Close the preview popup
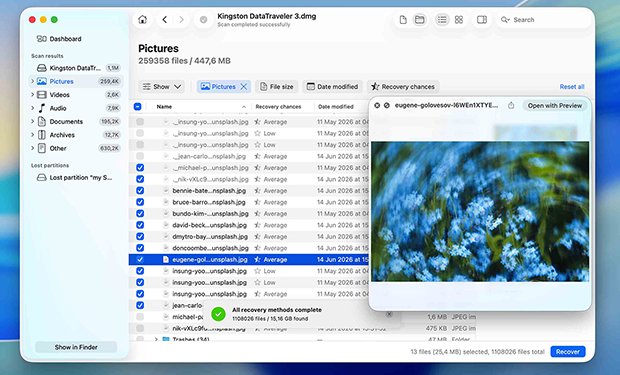This screenshot has width=620, height=375. point(377,105)
